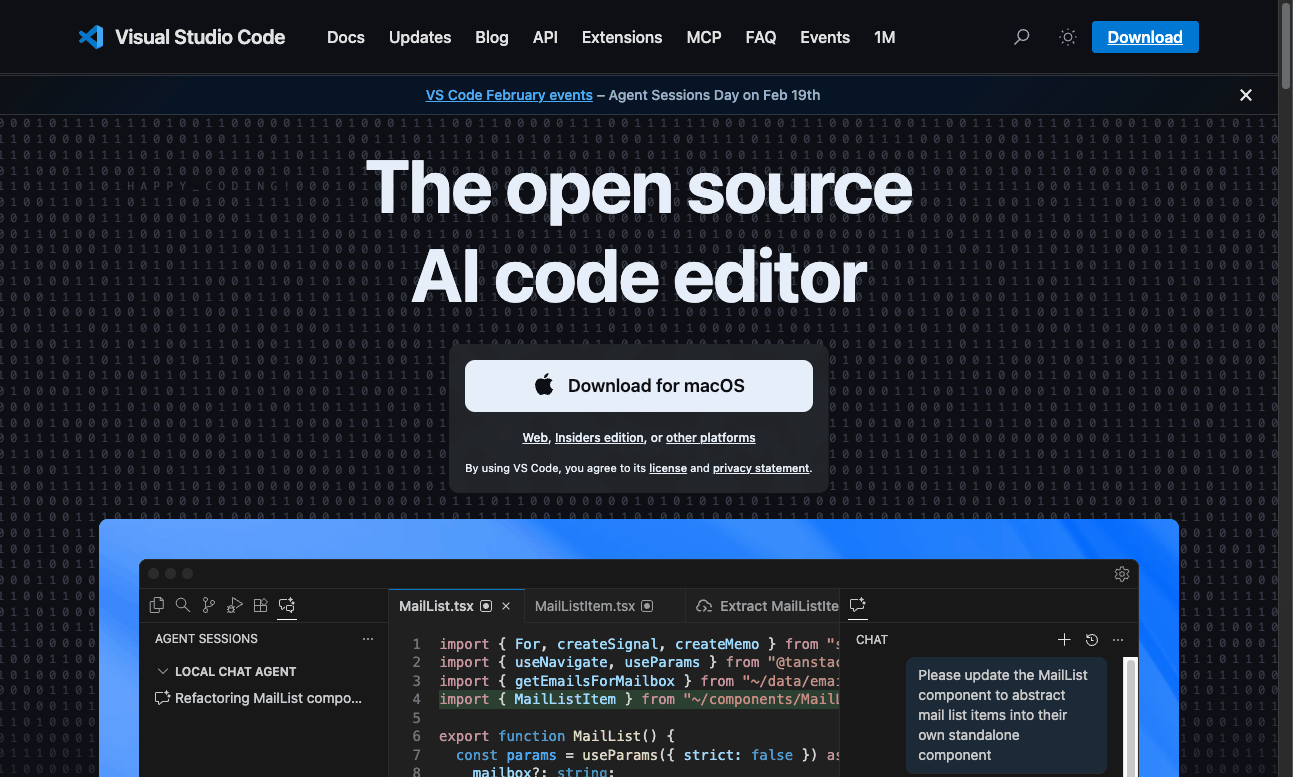1293x777 pixels.
Task: Open Search icon in editor activity bar
Action: pos(183,605)
